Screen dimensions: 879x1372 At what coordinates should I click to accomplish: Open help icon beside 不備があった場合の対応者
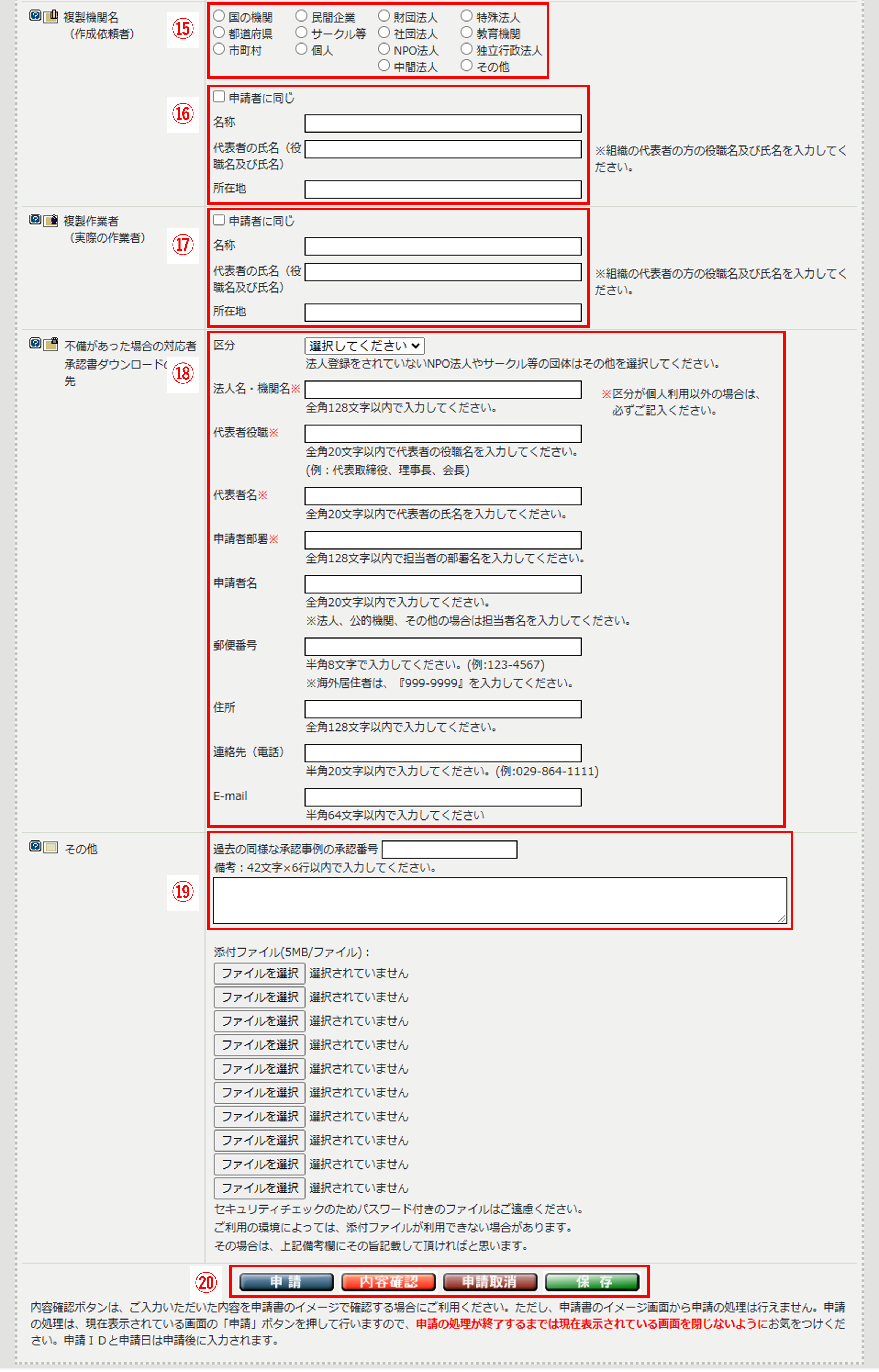click(x=35, y=344)
